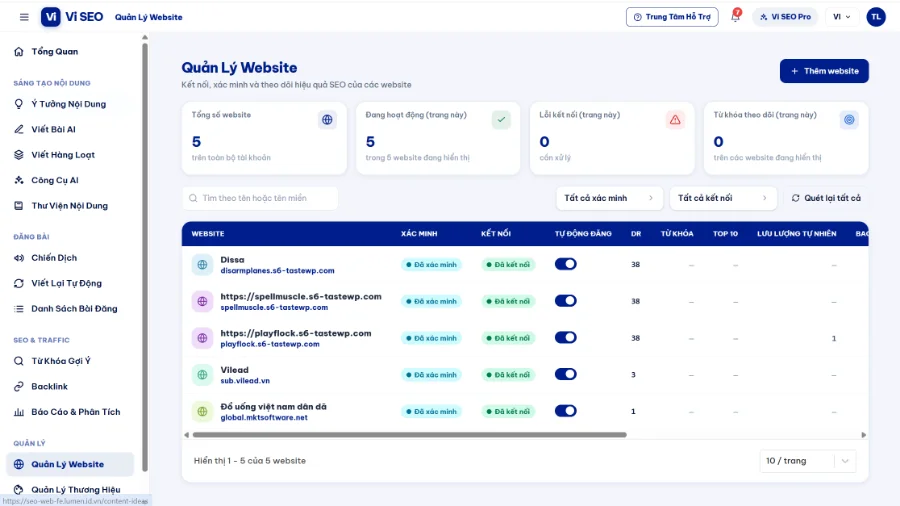Click the table scroll left arrow
Viewport: 900px width, 506px height.
187,435
